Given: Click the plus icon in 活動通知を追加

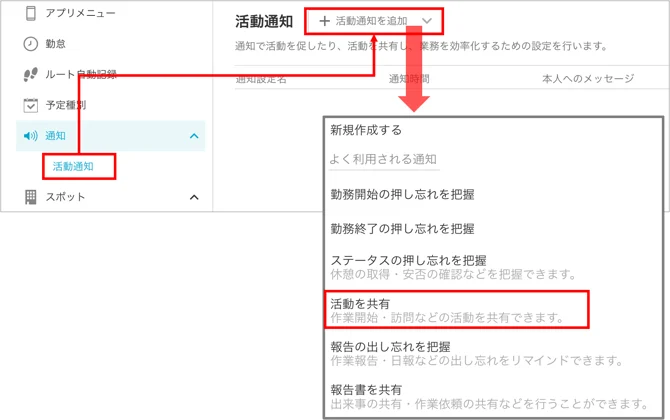Looking at the screenshot, I should (x=324, y=21).
